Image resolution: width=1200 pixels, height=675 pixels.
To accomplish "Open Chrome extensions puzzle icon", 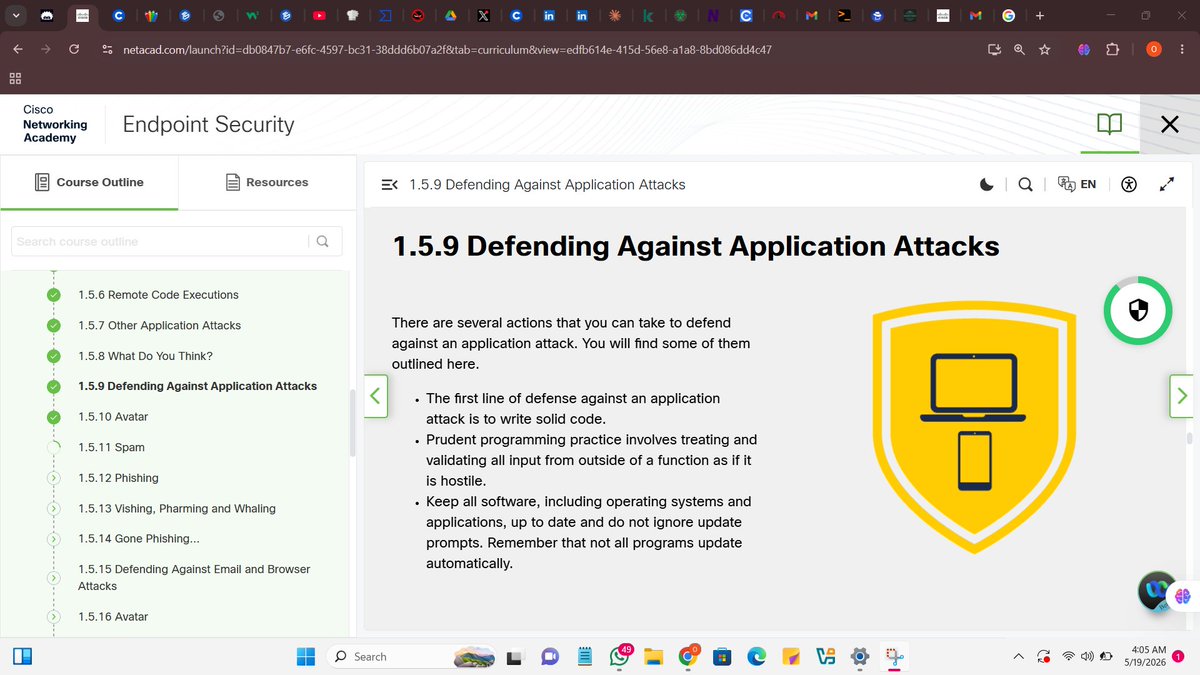I will (1113, 49).
